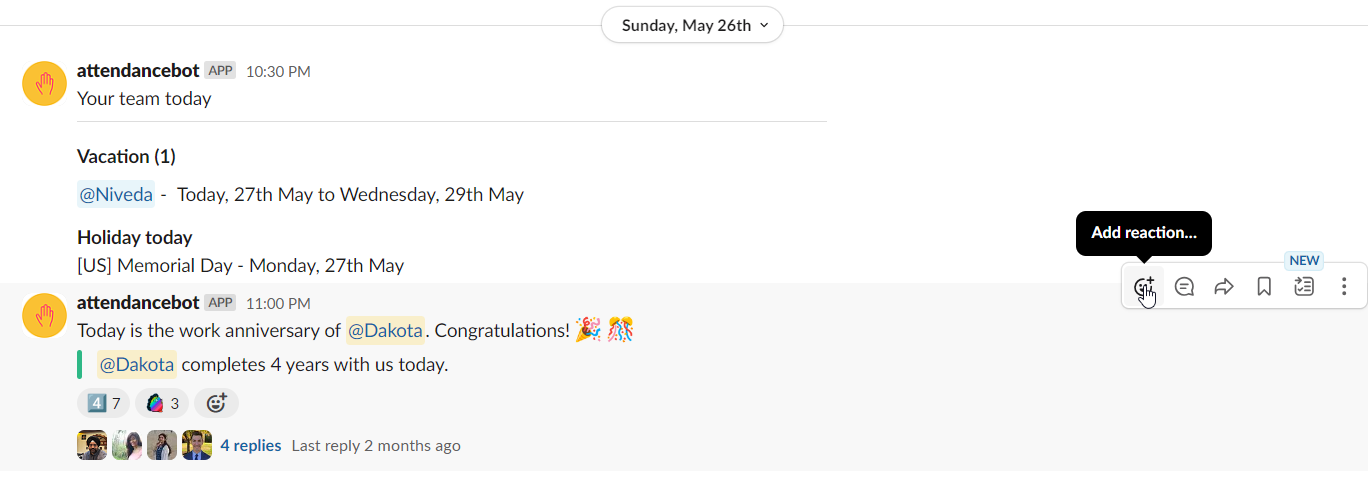Open the 4 replies thread link
1368x479 pixels.
pyautogui.click(x=251, y=445)
